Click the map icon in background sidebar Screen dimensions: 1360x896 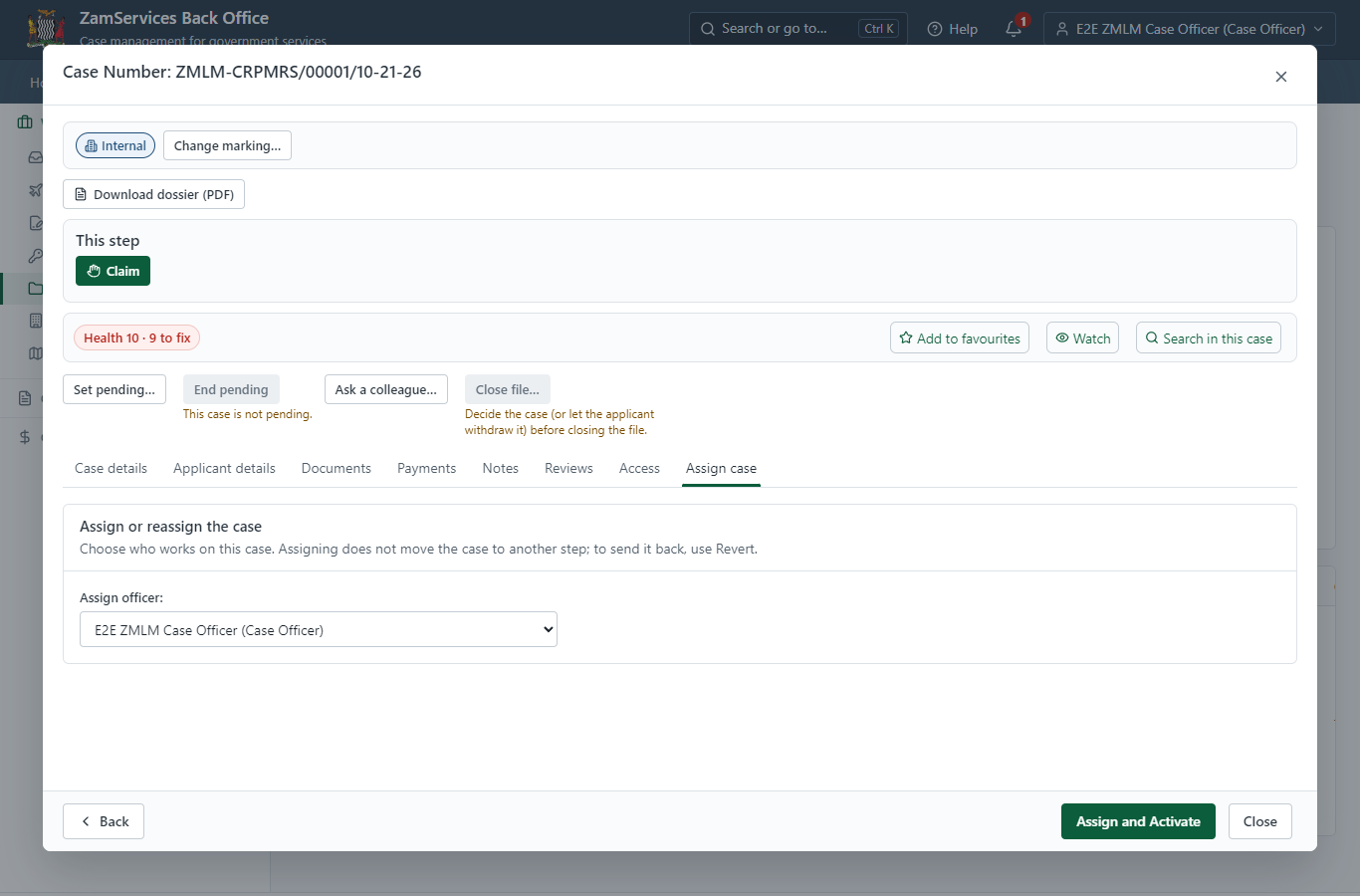point(36,353)
